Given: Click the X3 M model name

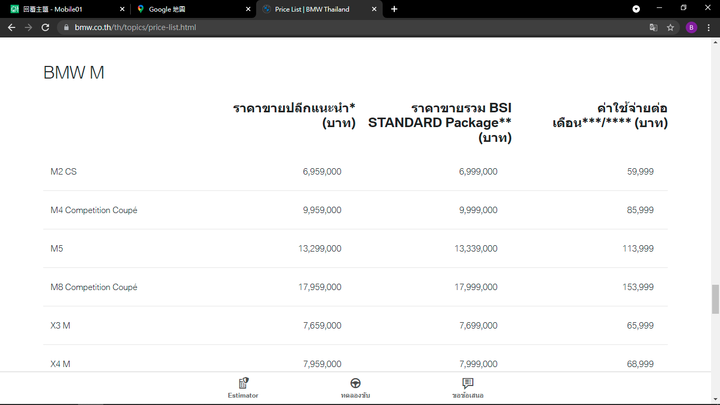Looking at the screenshot, I should click(x=60, y=326).
